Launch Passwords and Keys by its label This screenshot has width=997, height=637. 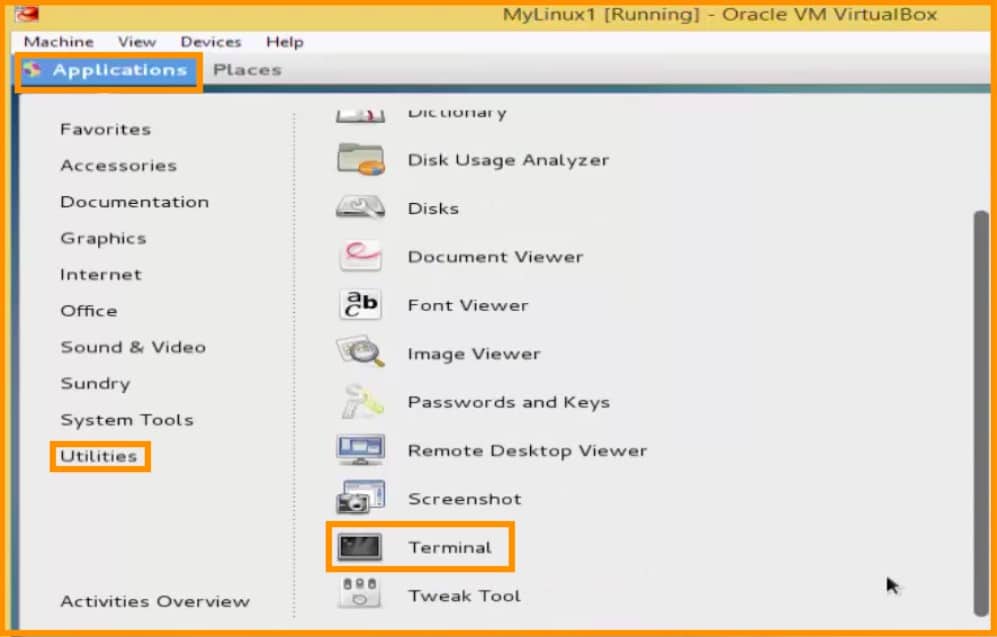point(508,402)
